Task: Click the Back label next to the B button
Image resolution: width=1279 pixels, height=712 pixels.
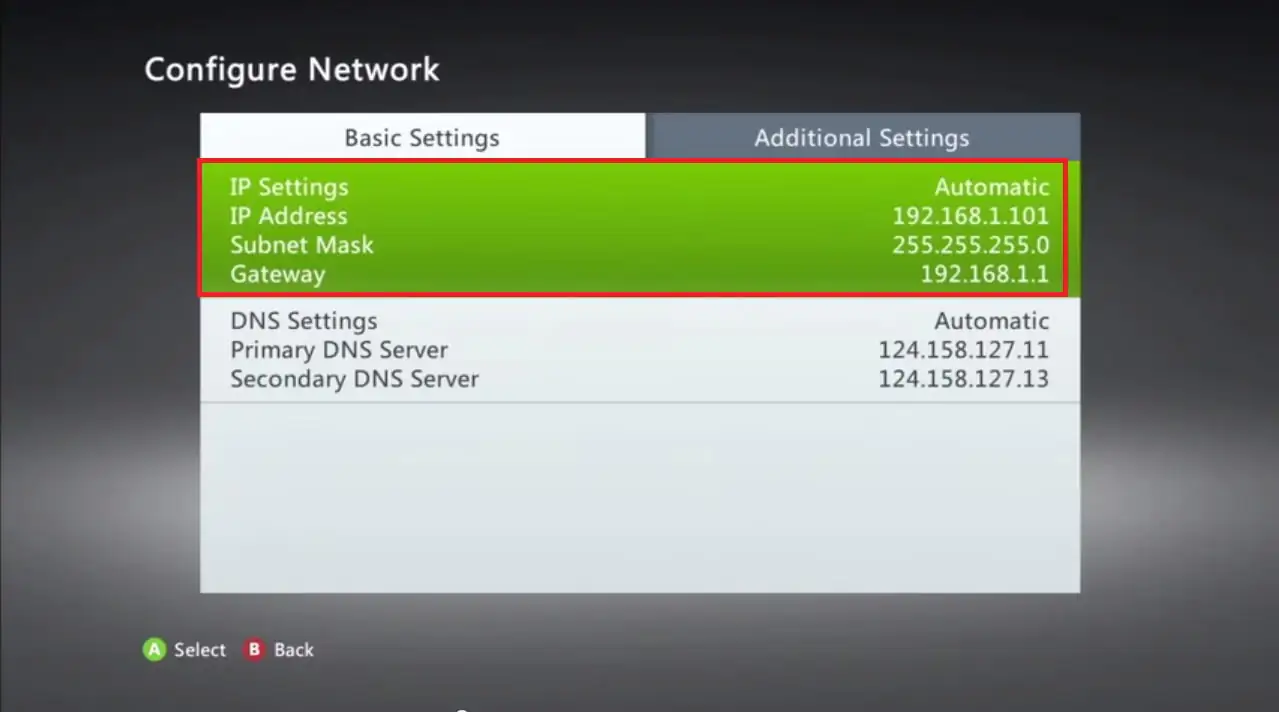Action: tap(294, 650)
